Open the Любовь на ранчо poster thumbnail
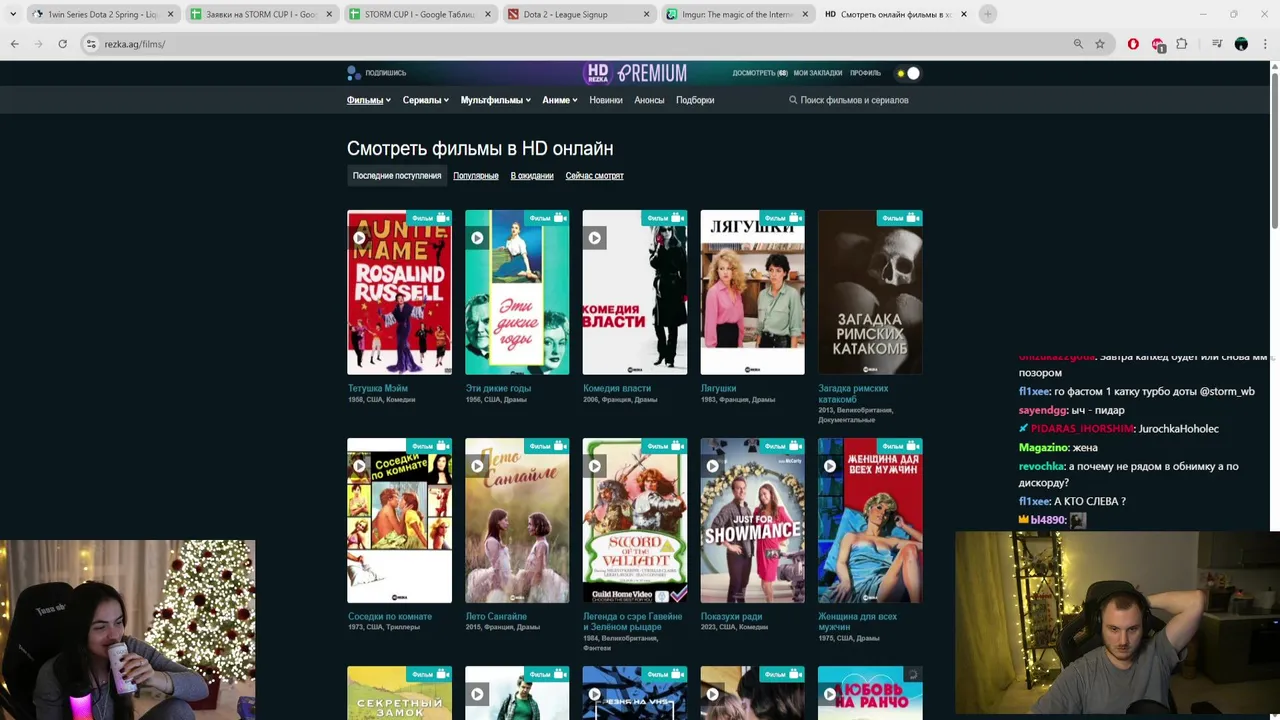1280x720 pixels. [x=870, y=693]
